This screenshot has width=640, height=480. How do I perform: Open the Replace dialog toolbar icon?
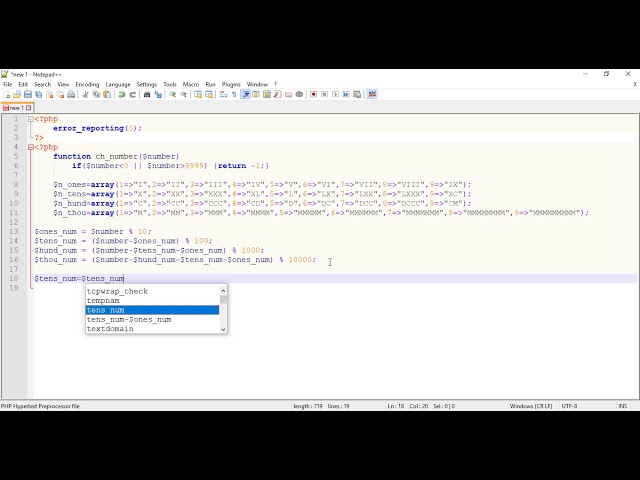(x=158, y=94)
